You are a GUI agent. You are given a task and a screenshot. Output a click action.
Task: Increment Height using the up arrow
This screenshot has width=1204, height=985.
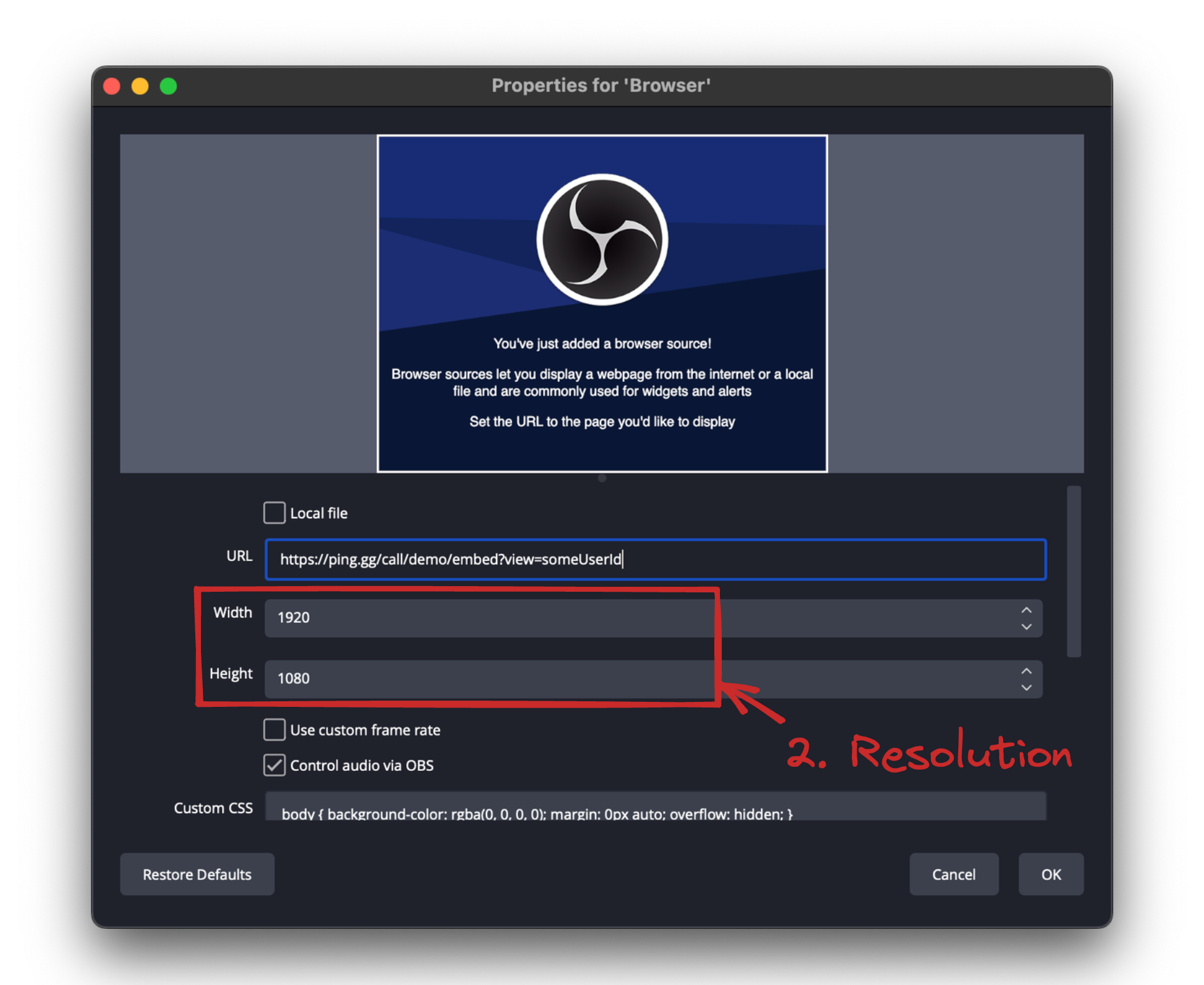click(1026, 670)
